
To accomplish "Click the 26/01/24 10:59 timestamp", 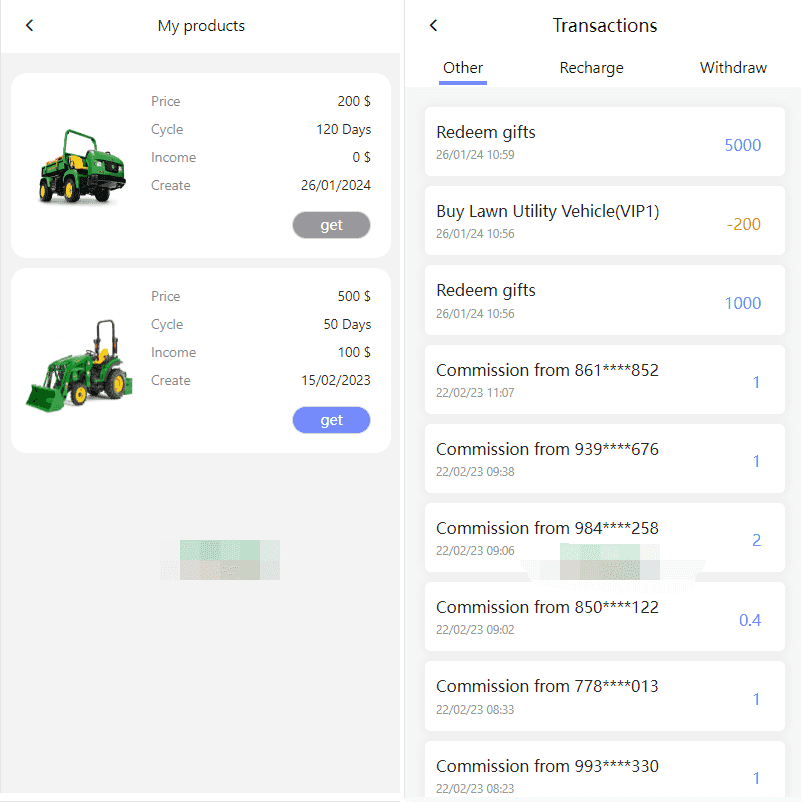I will point(475,155).
